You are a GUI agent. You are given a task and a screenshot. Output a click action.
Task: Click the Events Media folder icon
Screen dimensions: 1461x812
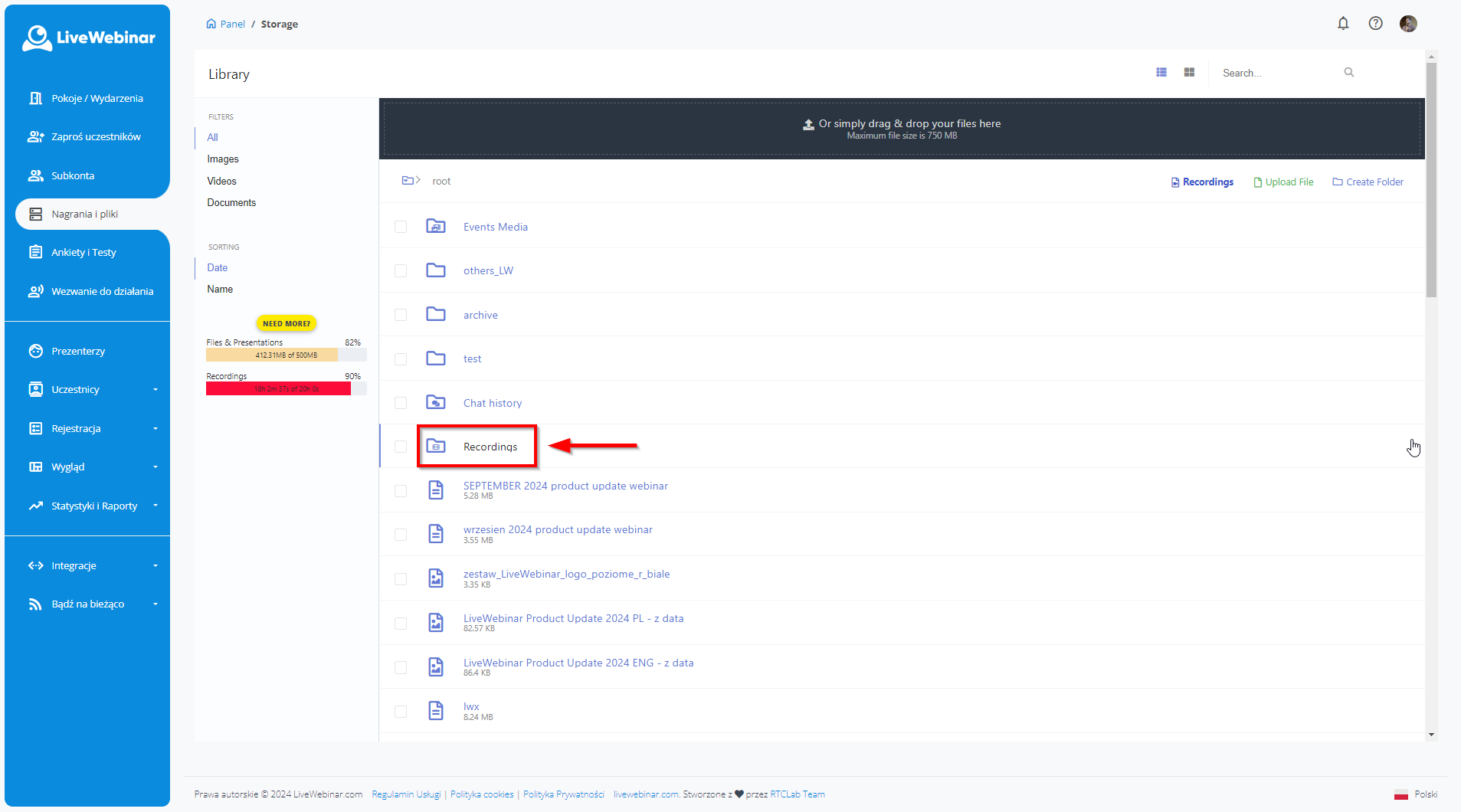coord(436,227)
